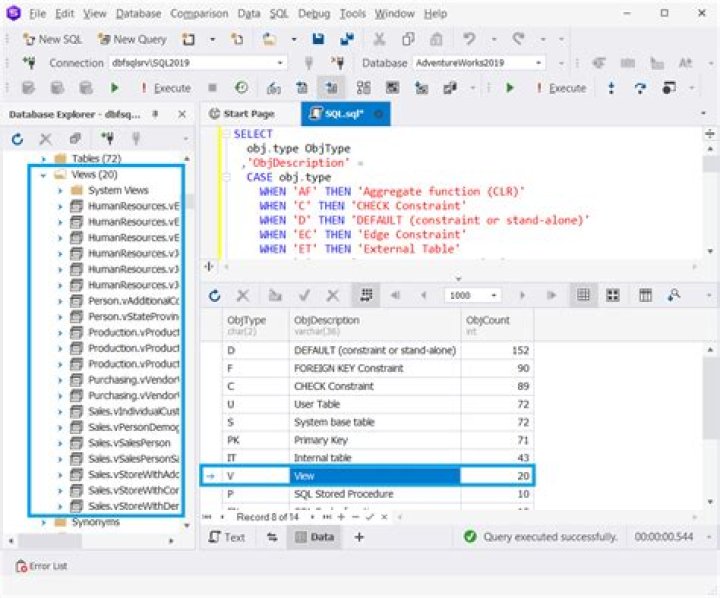Open the Debug menu
The height and width of the screenshot is (598, 720).
[x=314, y=14]
